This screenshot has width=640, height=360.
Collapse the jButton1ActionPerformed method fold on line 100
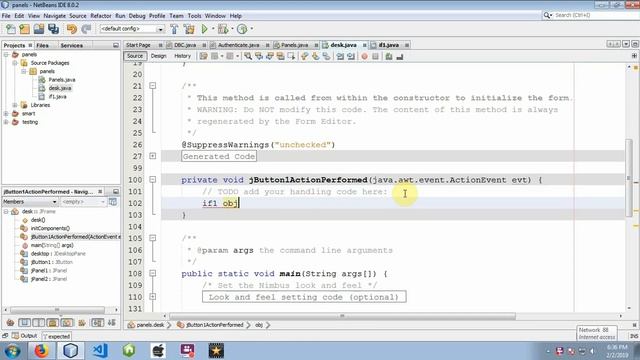[x=153, y=180]
